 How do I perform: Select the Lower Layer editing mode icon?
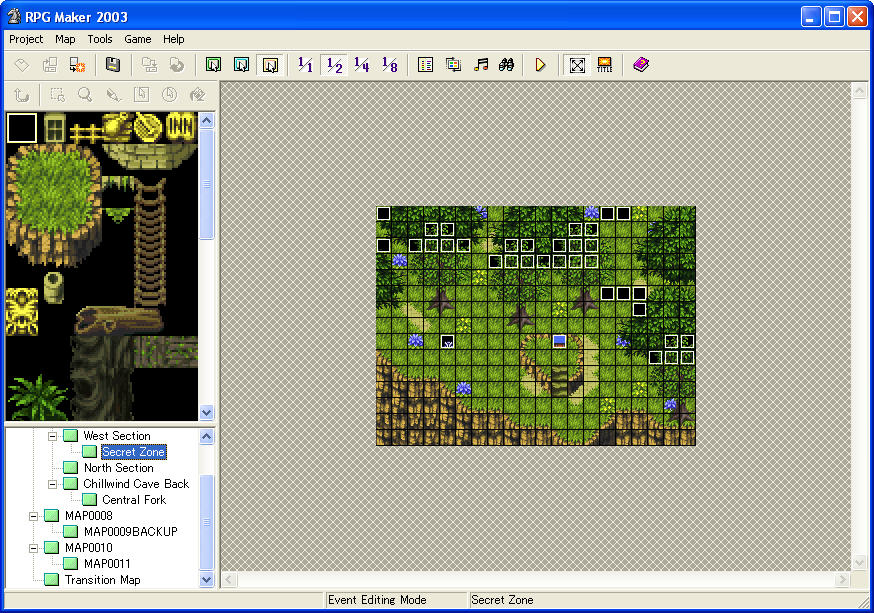pyautogui.click(x=213, y=65)
